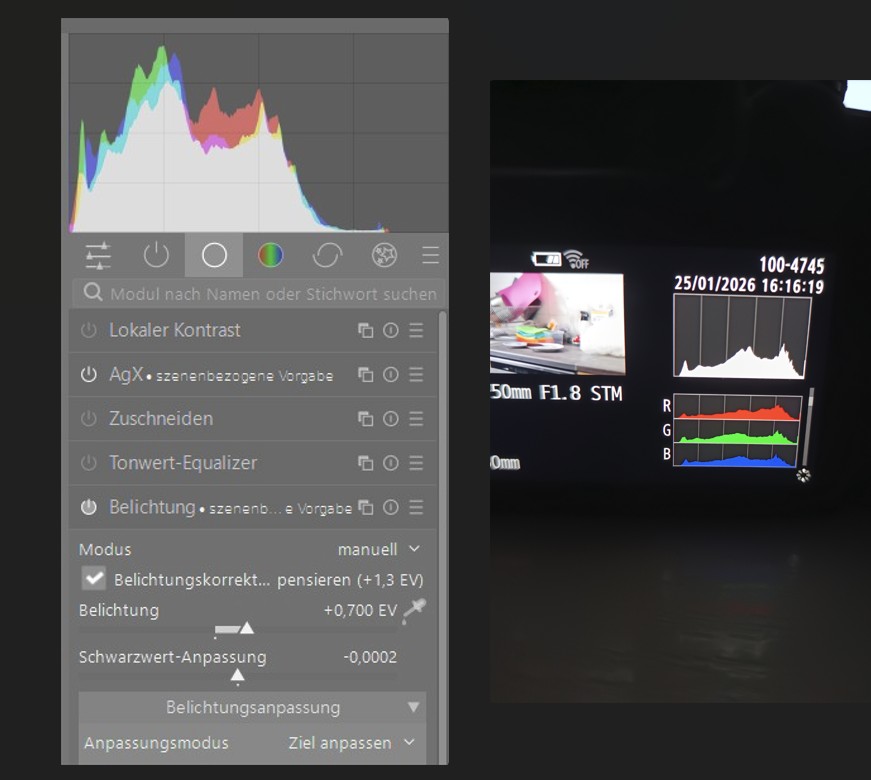Select the base modules group circle icon
Screen dimensions: 871x780
[213, 255]
